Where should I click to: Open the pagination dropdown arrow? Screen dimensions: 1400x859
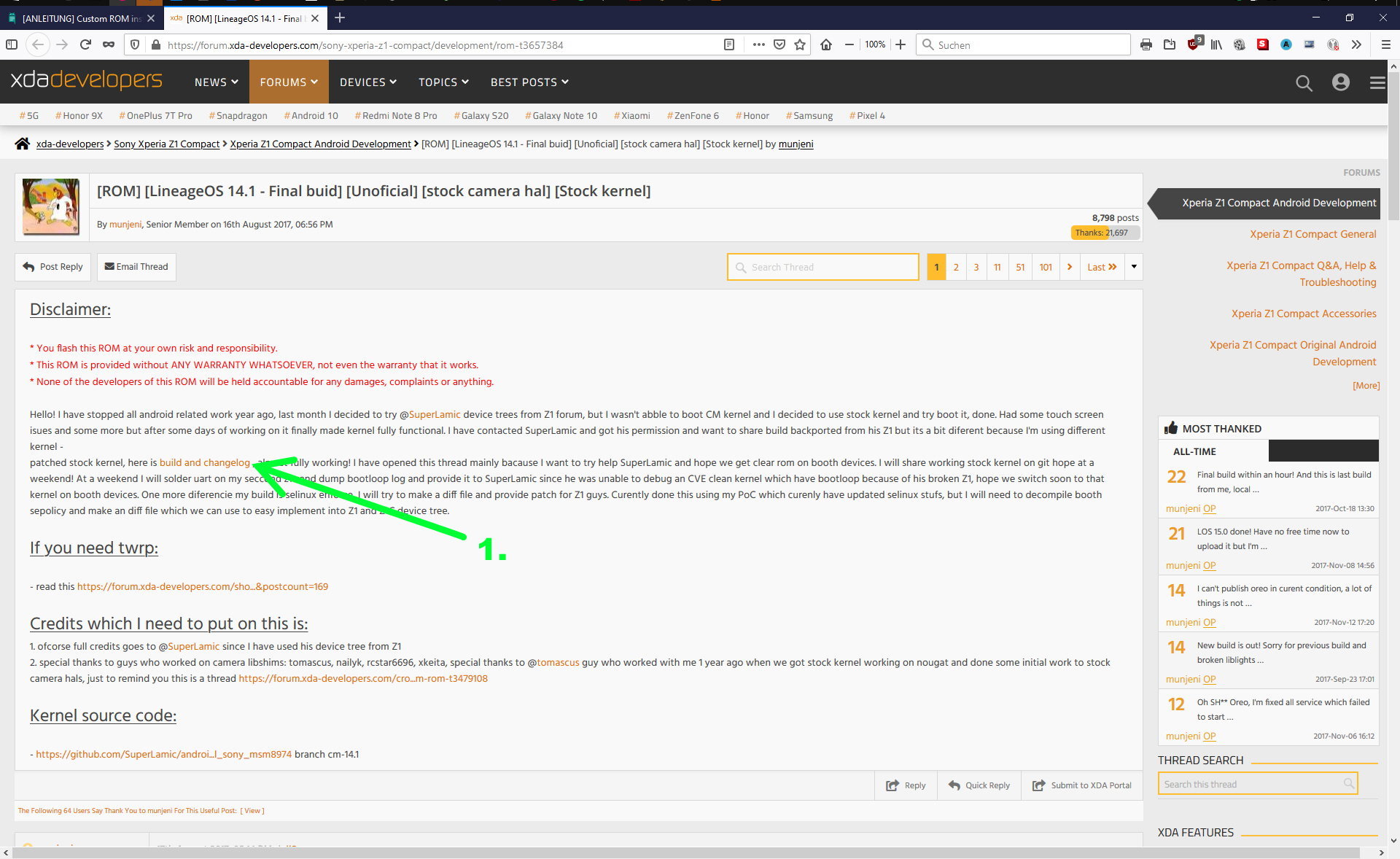1134,267
